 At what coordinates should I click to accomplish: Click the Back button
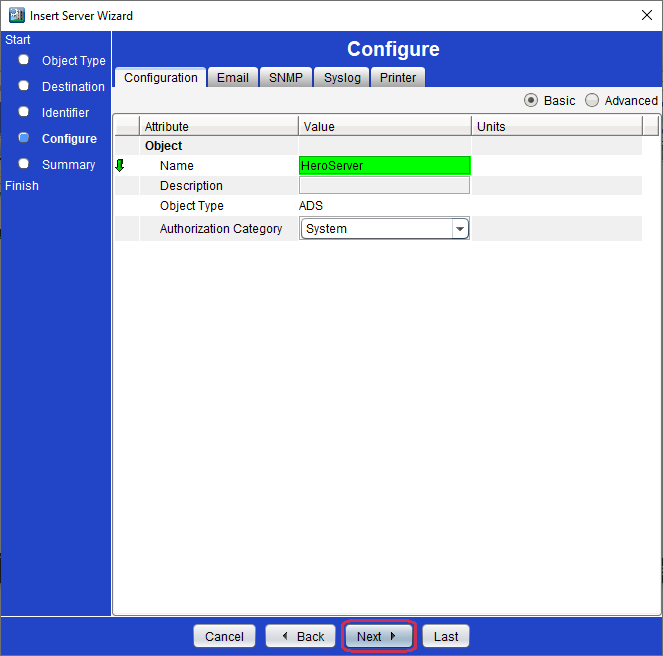pyautogui.click(x=300, y=636)
